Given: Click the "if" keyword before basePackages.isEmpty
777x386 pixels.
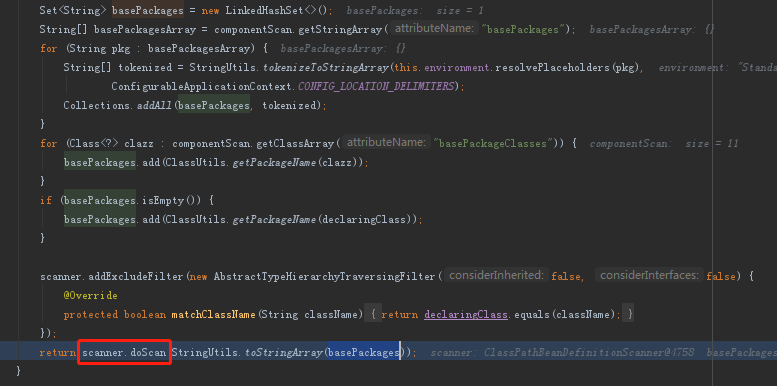Looking at the screenshot, I should pyautogui.click(x=46, y=200).
